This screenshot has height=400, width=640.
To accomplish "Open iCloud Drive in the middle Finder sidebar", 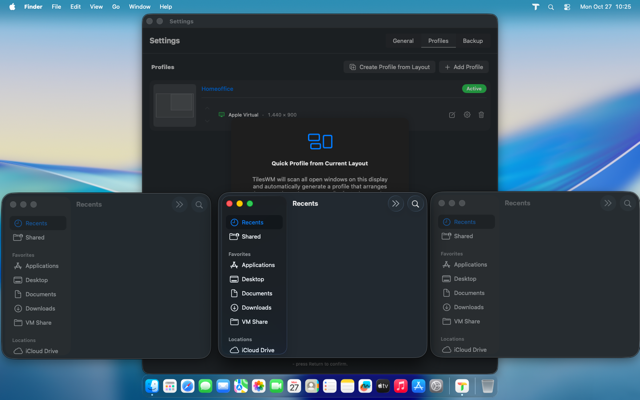I will (257, 350).
